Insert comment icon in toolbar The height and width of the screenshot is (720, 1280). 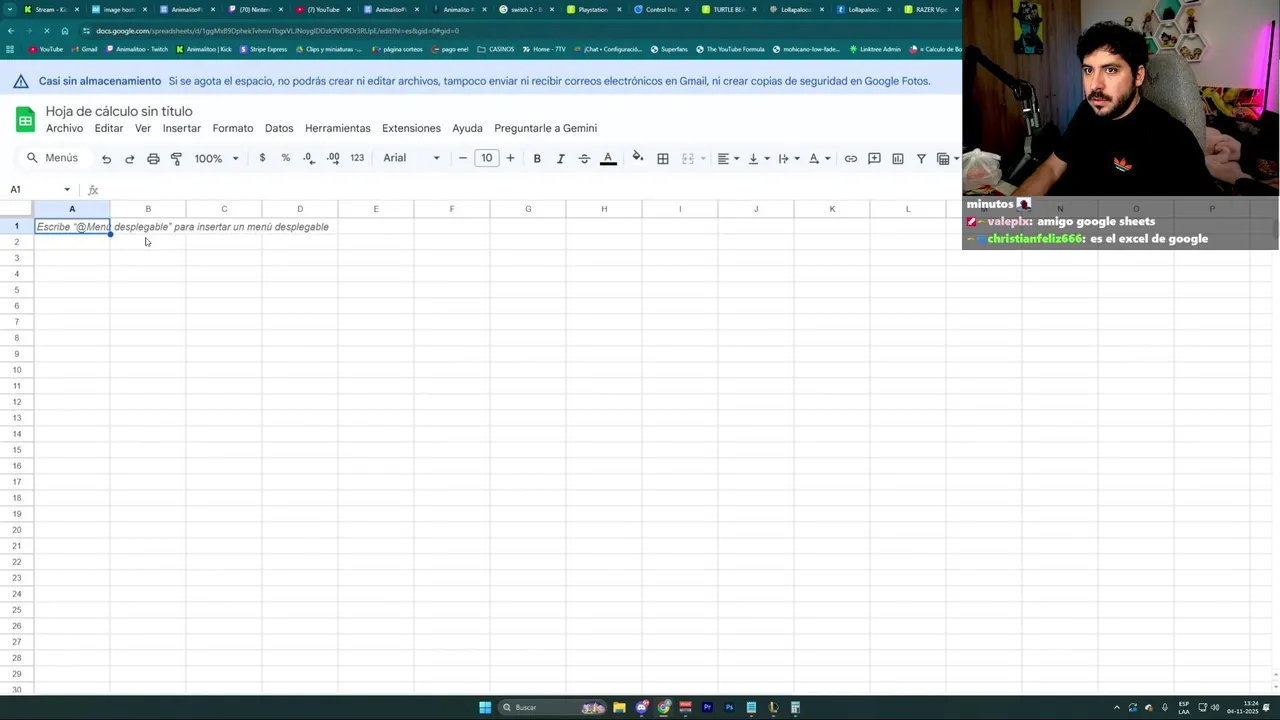(874, 158)
